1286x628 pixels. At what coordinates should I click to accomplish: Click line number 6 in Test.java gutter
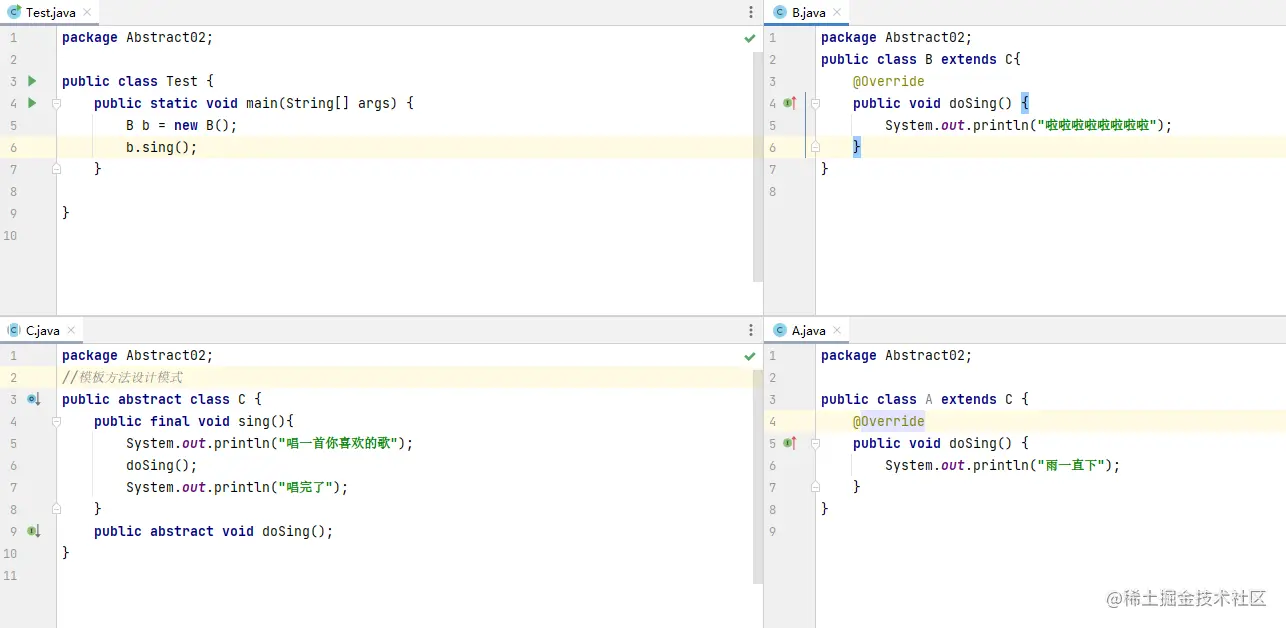12,147
